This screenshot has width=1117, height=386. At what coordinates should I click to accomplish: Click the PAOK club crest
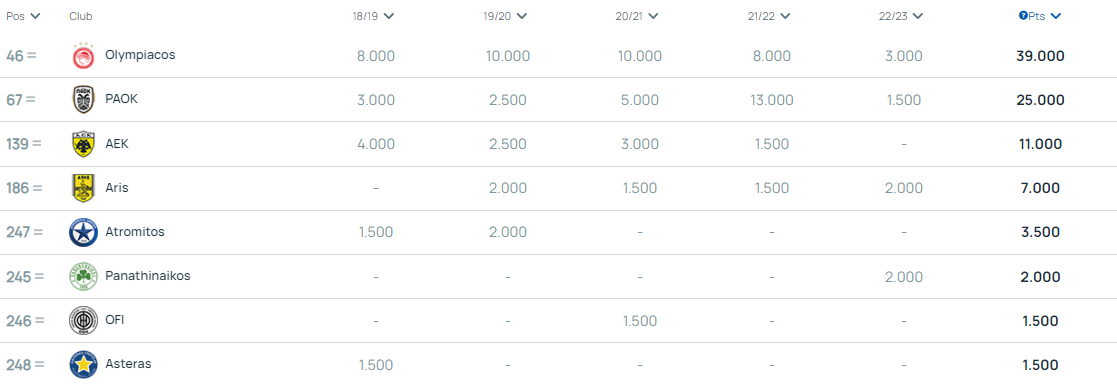tap(83, 100)
